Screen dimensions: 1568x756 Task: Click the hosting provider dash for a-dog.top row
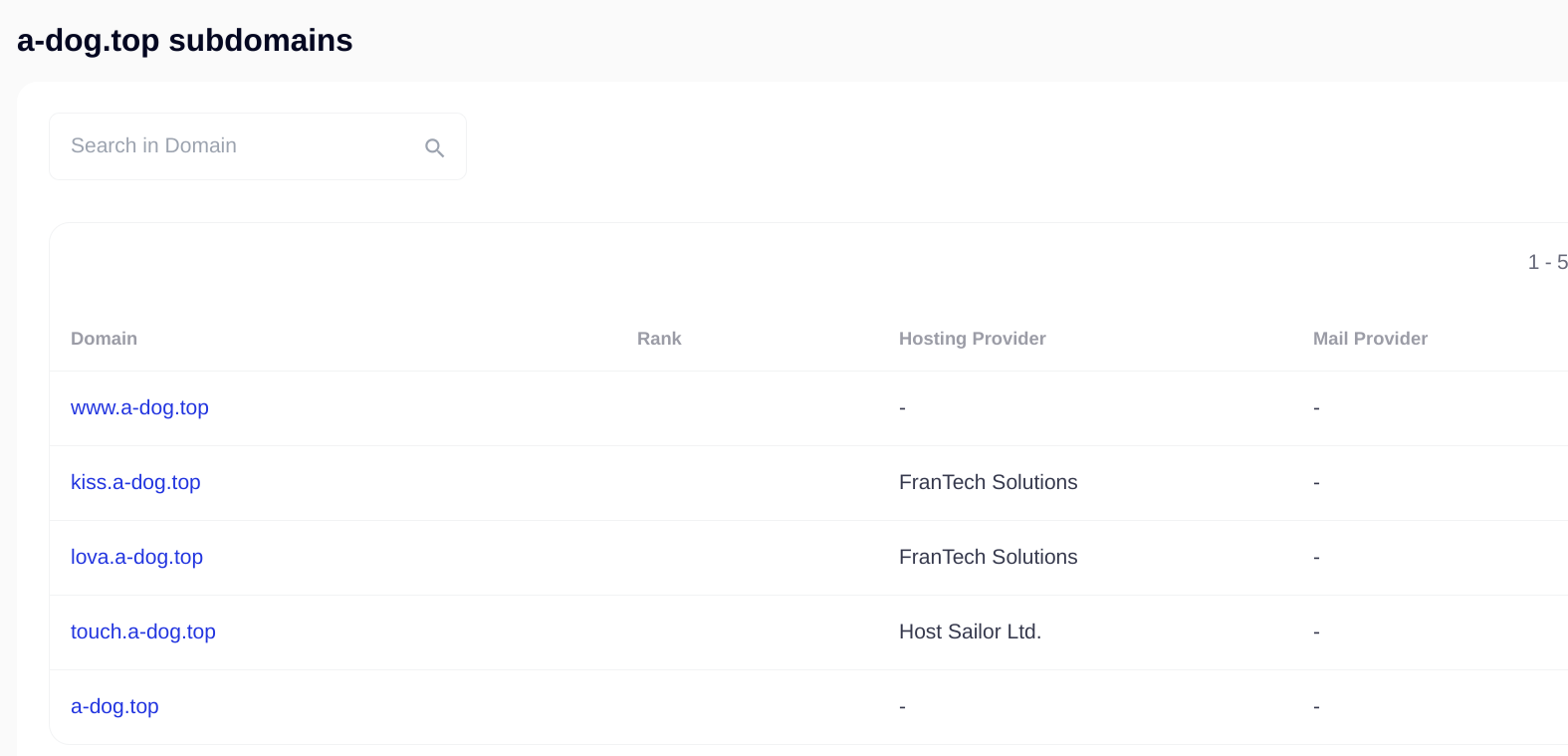(x=902, y=707)
